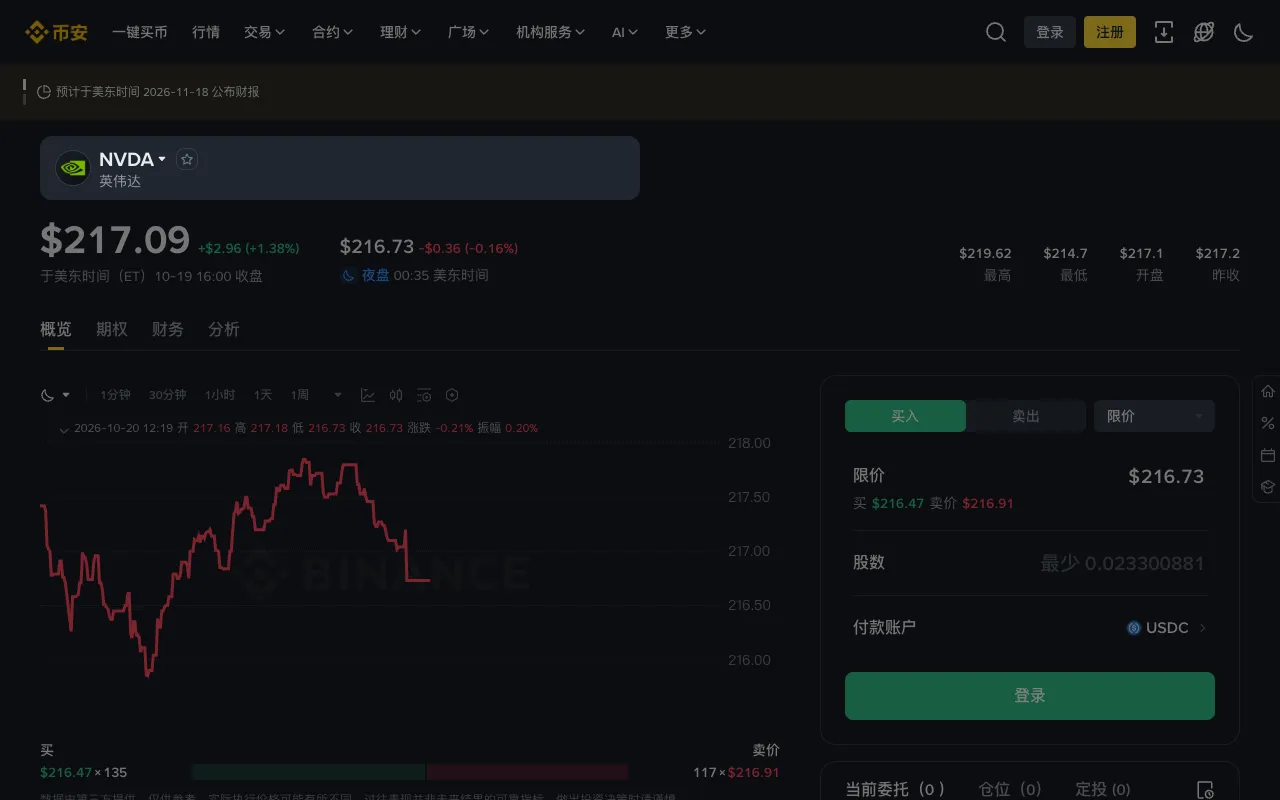Screen dimensions: 1280x800
Task: Click the download app icon
Action: (1164, 32)
